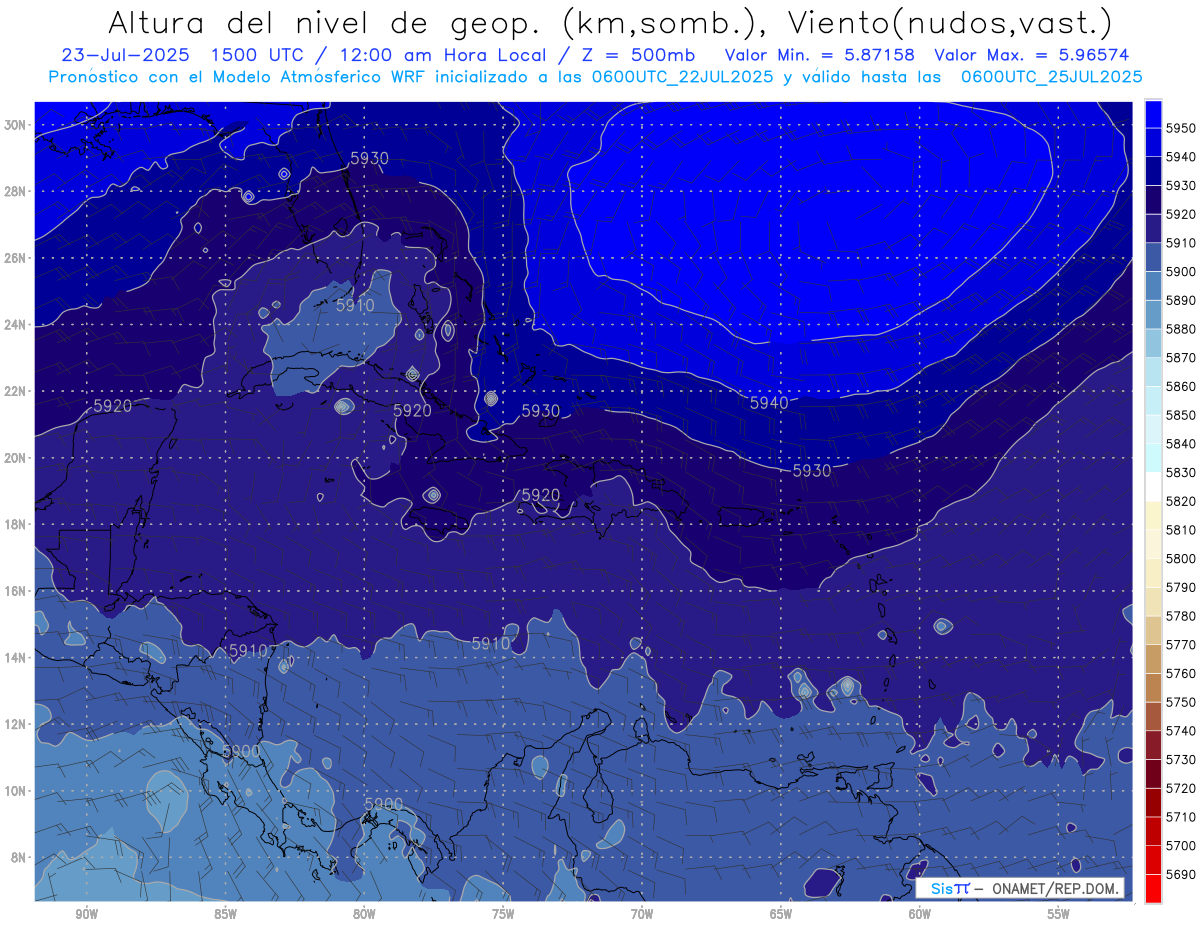Click the 12N latitude axis label
Viewport: 1200px width, 927px height.
coord(17,724)
